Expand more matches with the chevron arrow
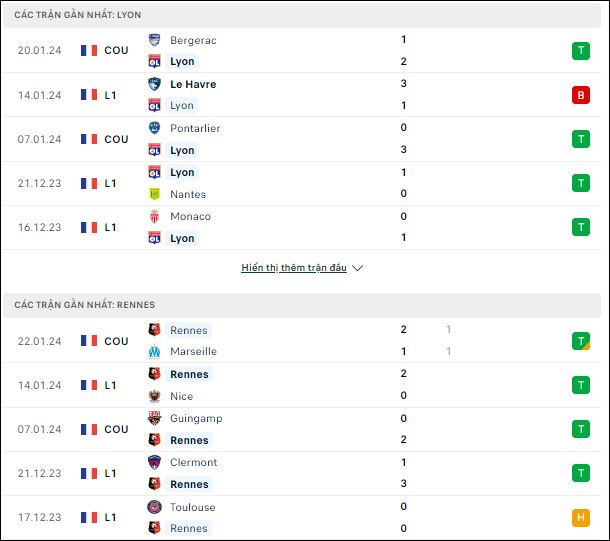This screenshot has width=610, height=541. click(x=357, y=268)
